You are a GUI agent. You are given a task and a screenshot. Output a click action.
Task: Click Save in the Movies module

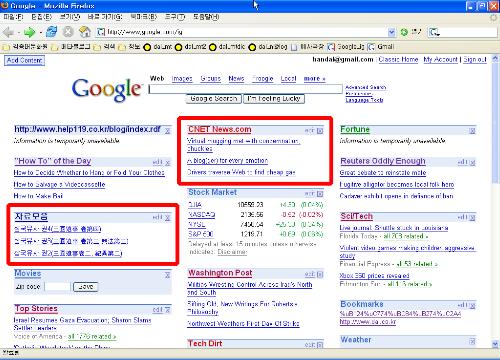pyautogui.click(x=86, y=287)
